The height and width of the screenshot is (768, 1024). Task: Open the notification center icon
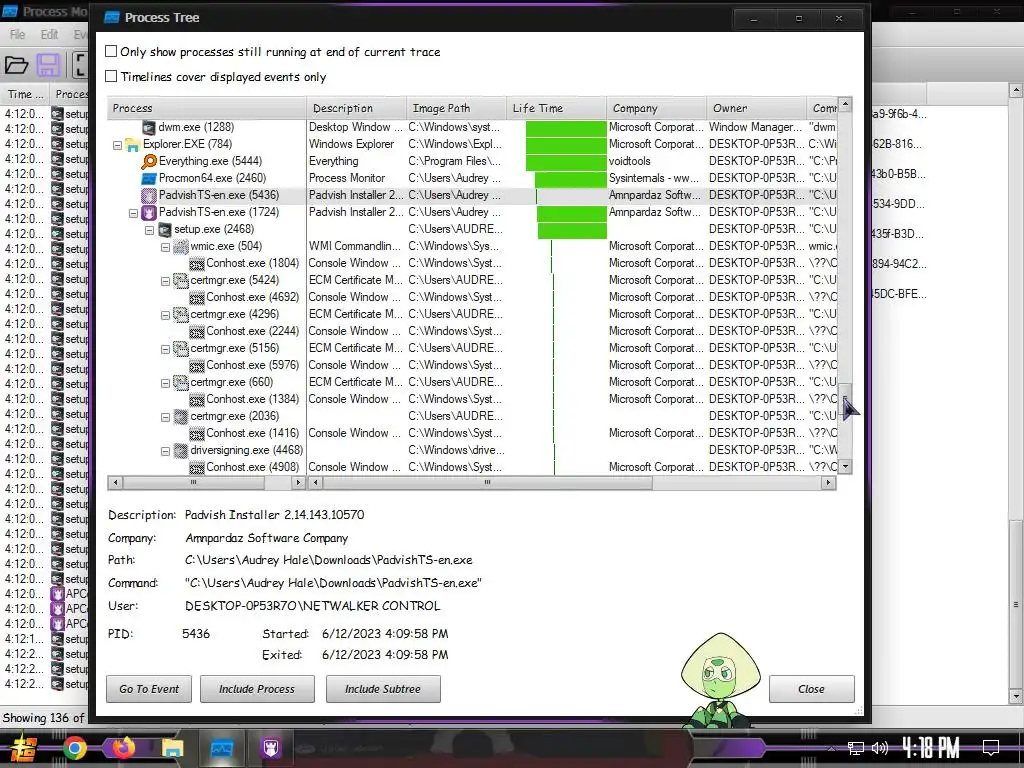(991, 747)
